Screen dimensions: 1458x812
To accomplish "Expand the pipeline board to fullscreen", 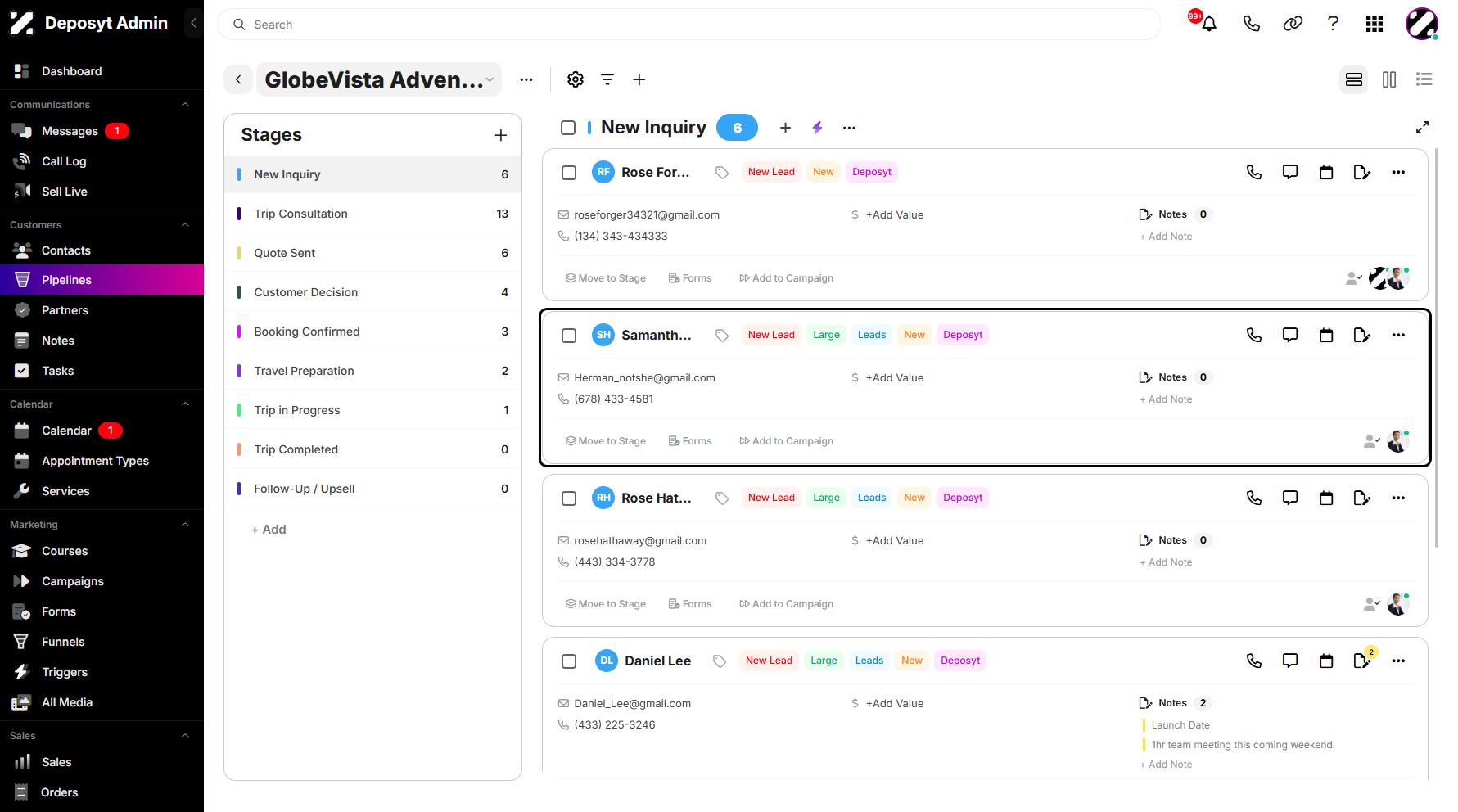I will tap(1422, 128).
